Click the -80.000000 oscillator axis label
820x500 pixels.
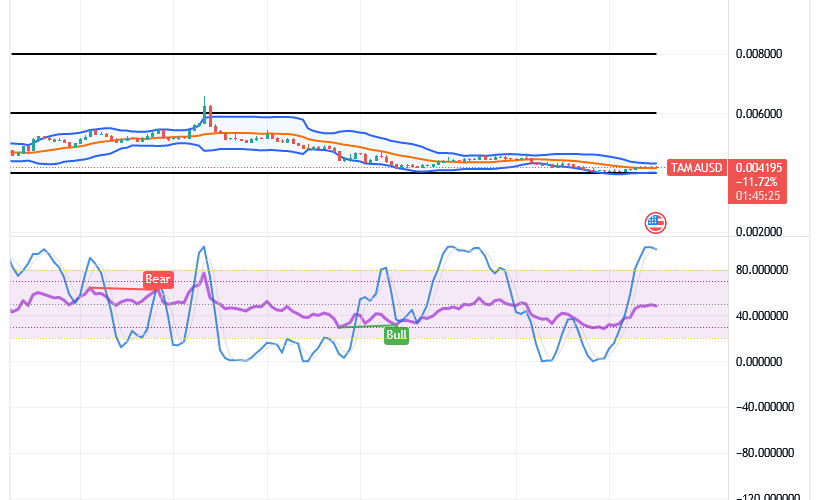[x=765, y=453]
